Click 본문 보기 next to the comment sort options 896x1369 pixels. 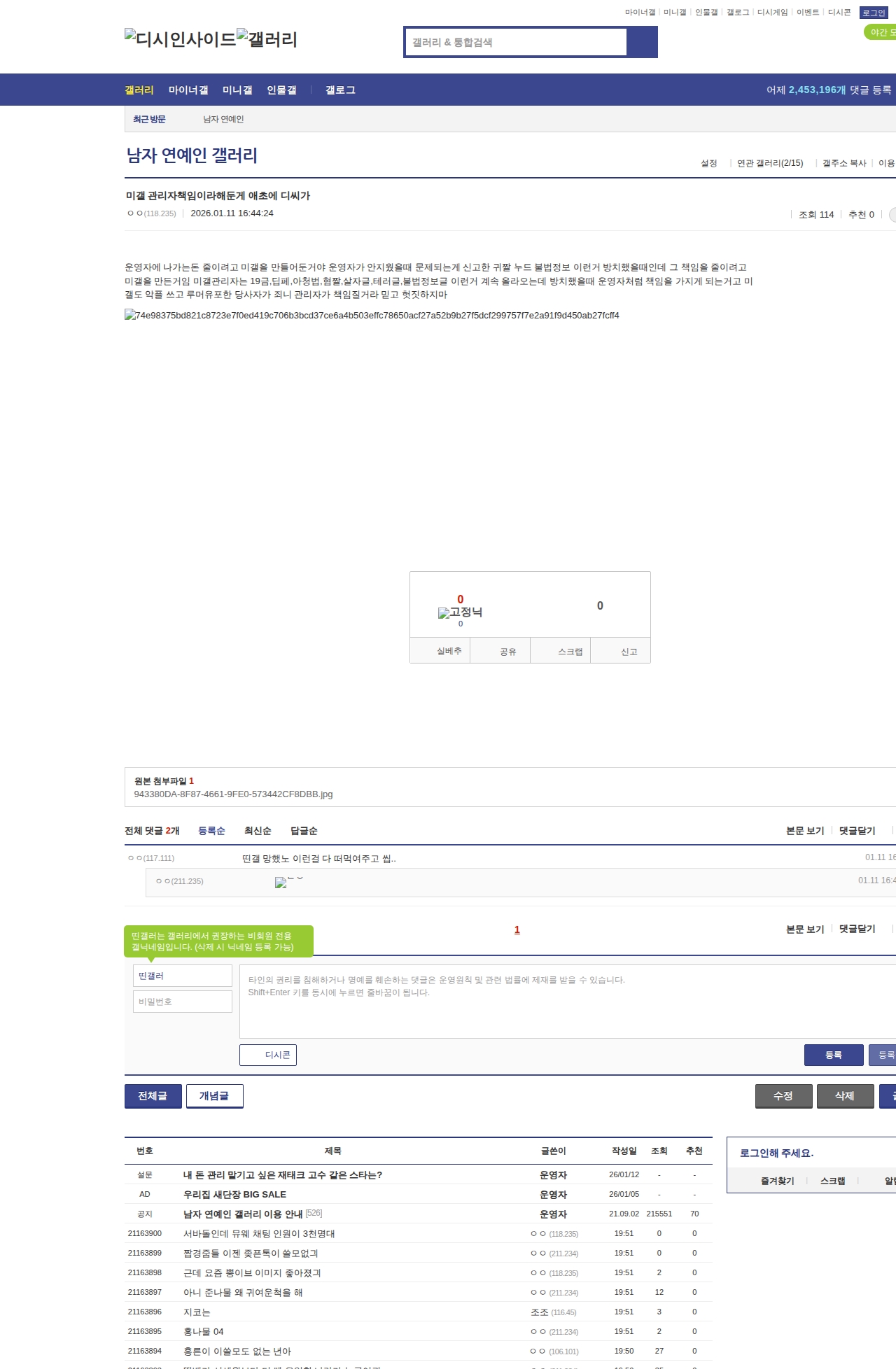805,831
